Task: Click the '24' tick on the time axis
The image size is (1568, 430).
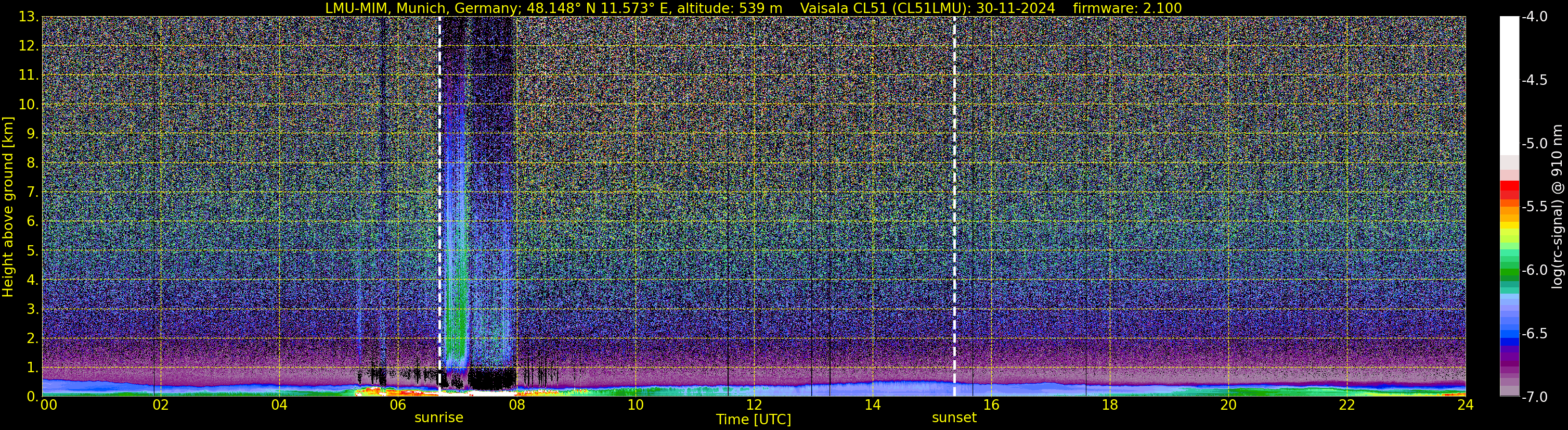Action: coord(1466,404)
